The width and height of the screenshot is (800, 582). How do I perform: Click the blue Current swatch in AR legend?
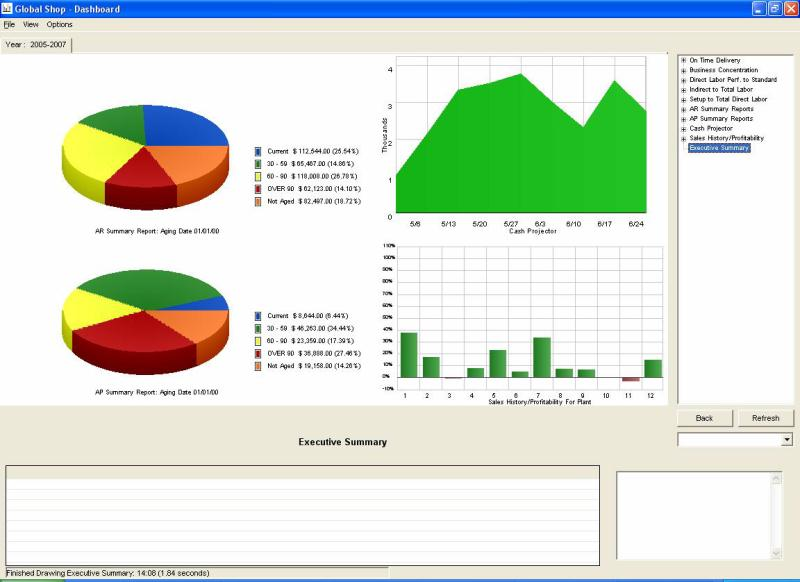[x=258, y=151]
